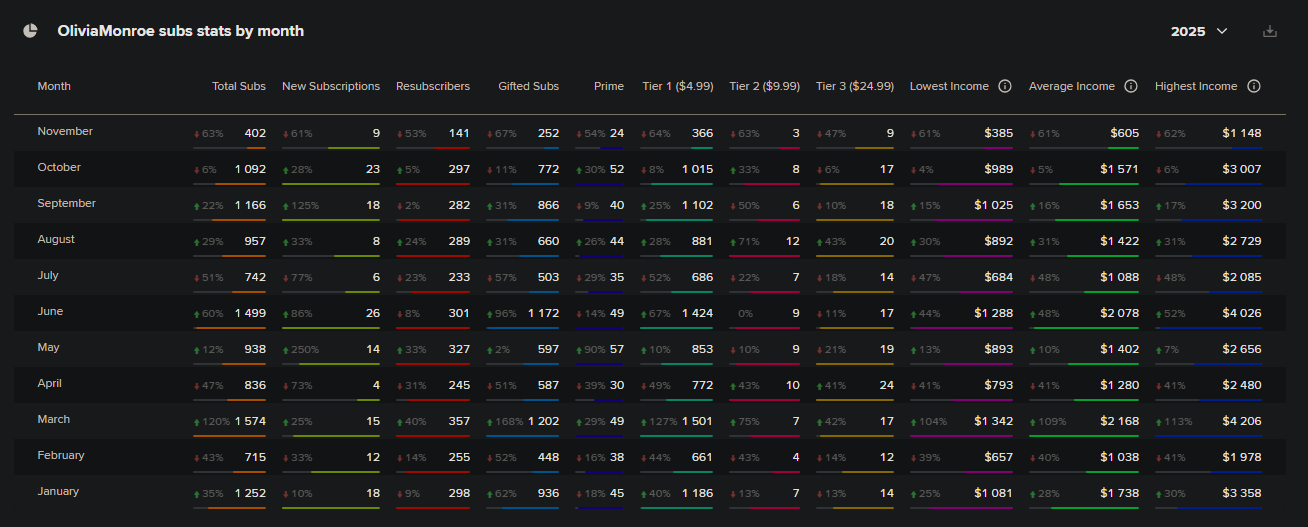Click March resubscribers value 357
The height and width of the screenshot is (527, 1308).
coord(459,421)
